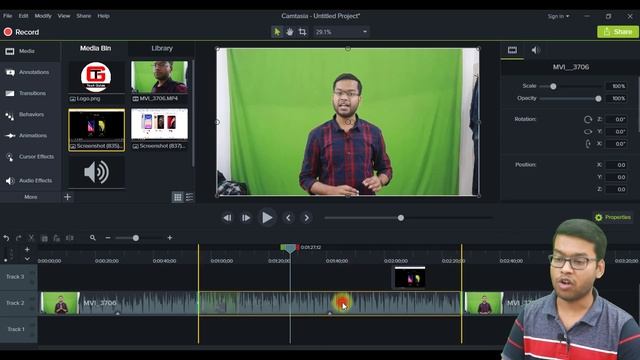The image size is (640, 360).
Task: Click the green Share button
Action: pos(618,32)
